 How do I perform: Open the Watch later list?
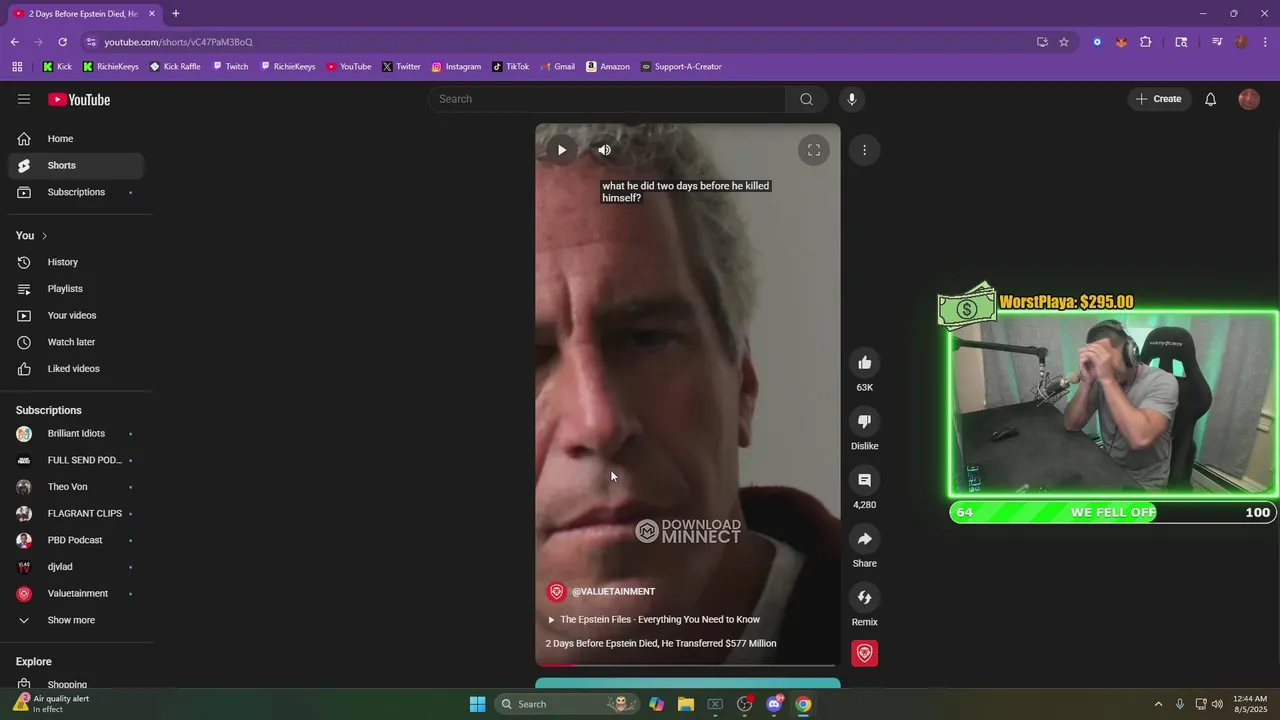[x=76, y=342]
